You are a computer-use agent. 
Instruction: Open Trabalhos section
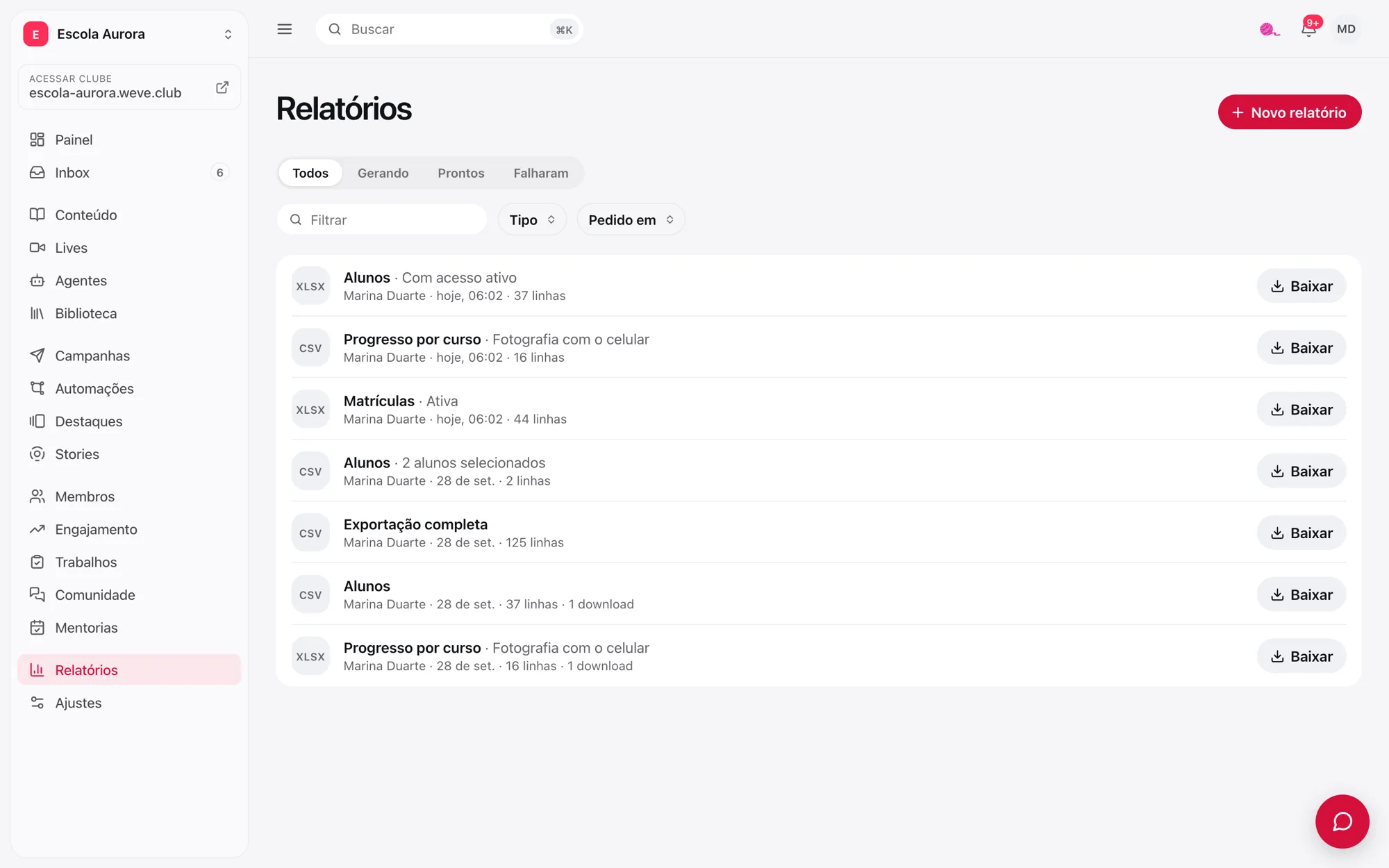(x=129, y=562)
